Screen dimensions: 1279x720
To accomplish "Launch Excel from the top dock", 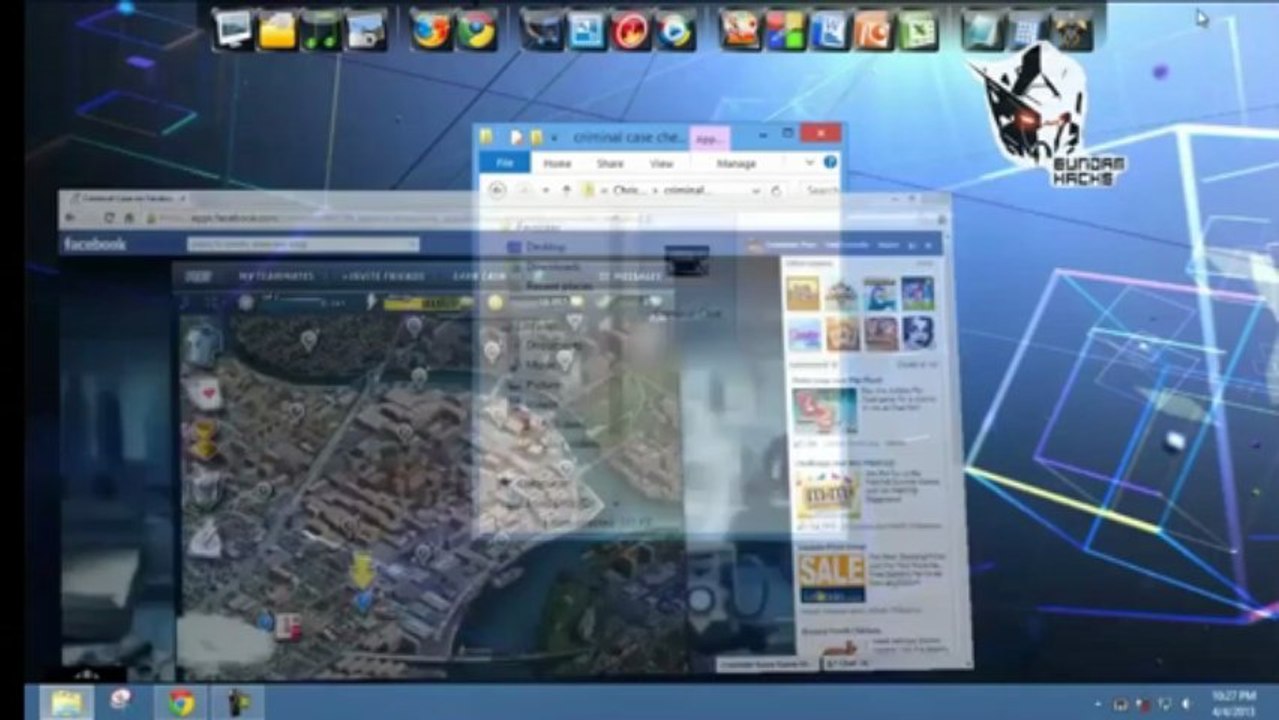I will 917,30.
